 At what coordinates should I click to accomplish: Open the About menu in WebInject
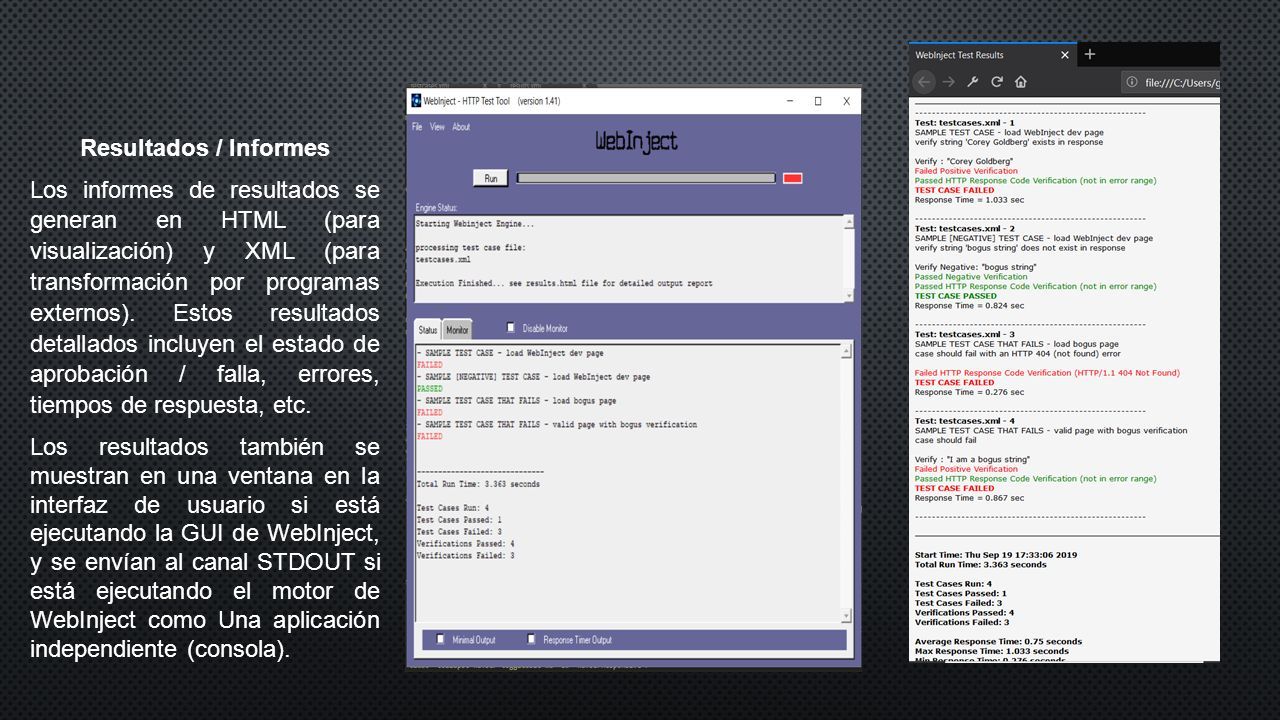click(461, 127)
